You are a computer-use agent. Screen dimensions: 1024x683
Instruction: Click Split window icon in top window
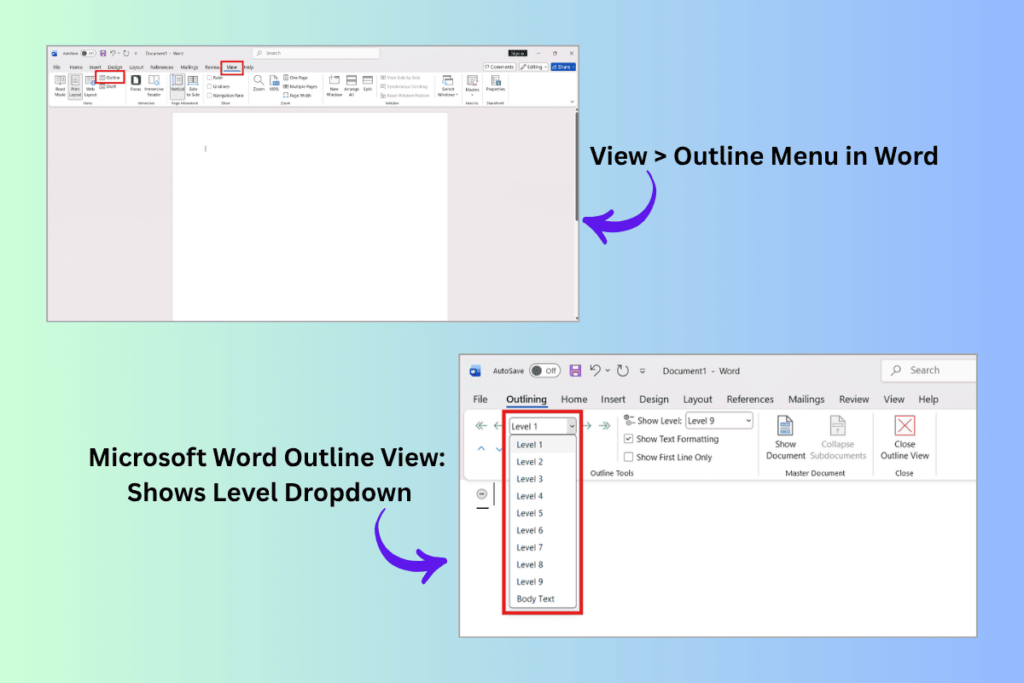point(368,83)
